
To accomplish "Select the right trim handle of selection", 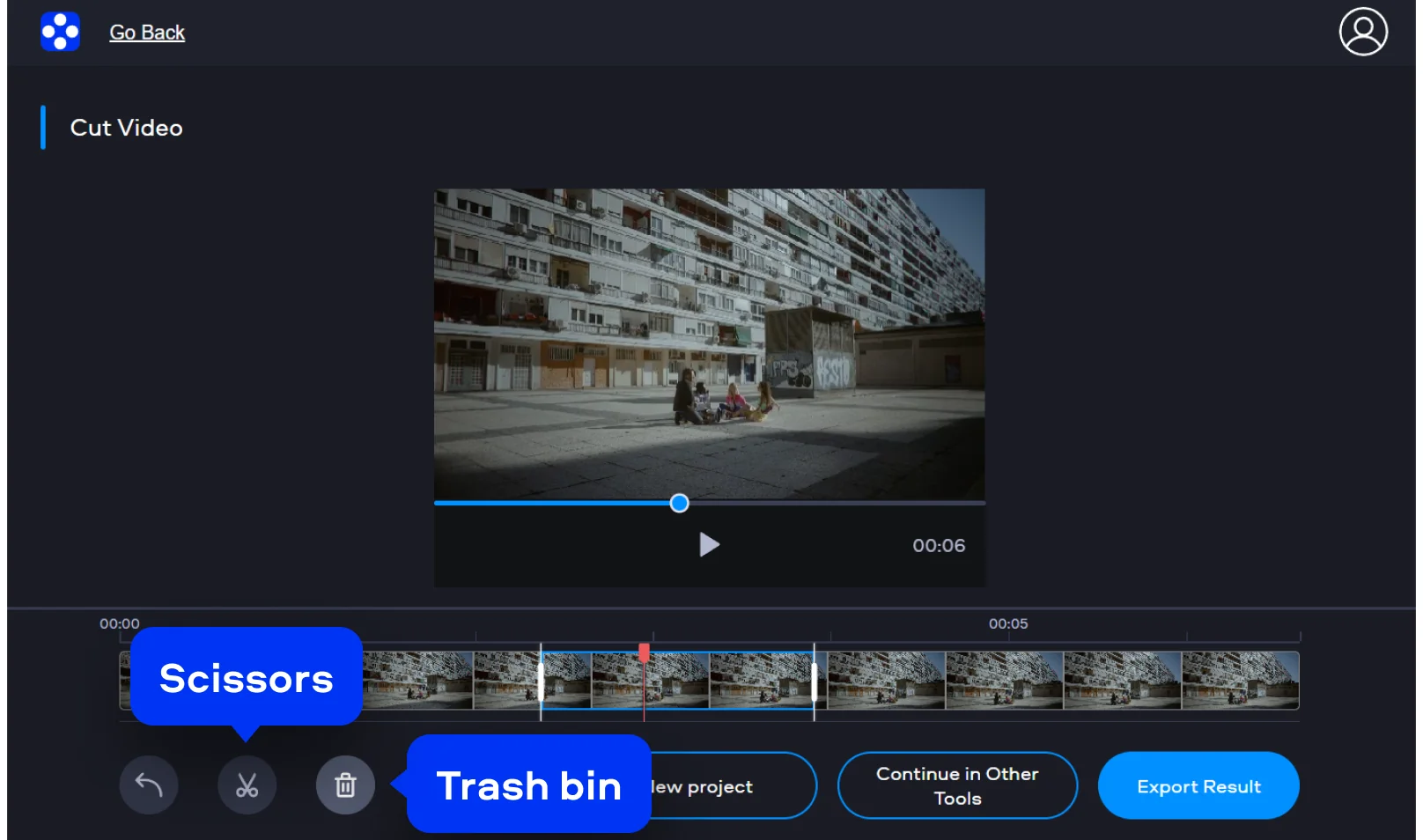I will click(815, 681).
